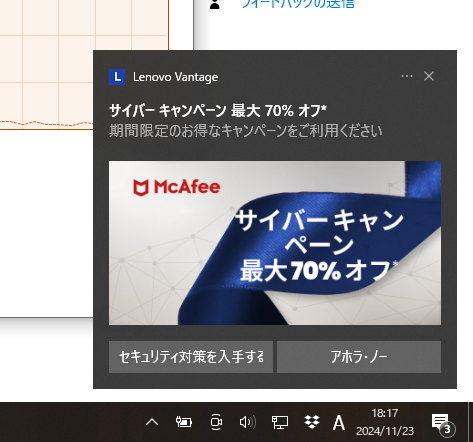Open the notification options three-dot menu

click(x=407, y=76)
